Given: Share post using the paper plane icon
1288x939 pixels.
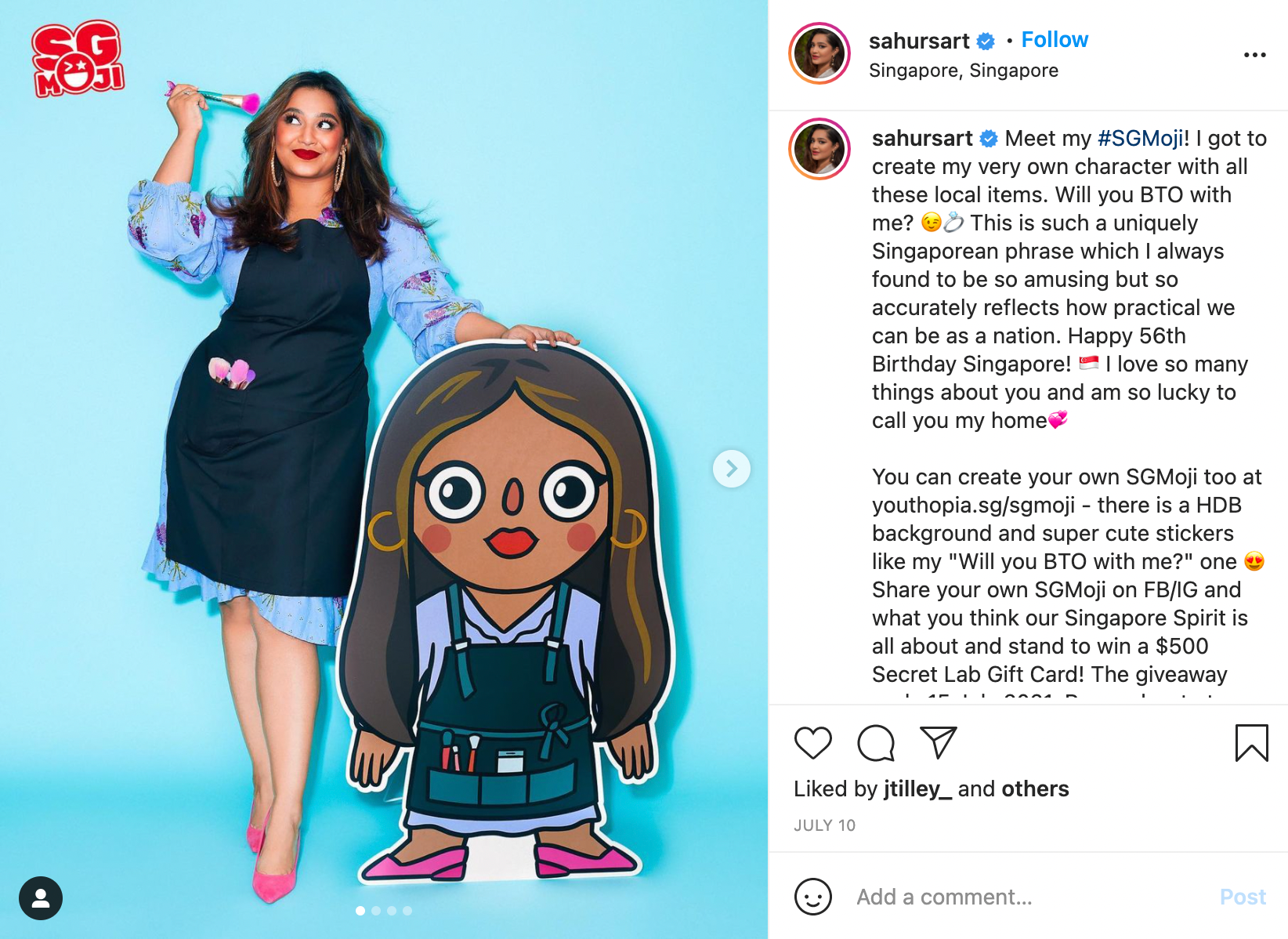Looking at the screenshot, I should 939,742.
